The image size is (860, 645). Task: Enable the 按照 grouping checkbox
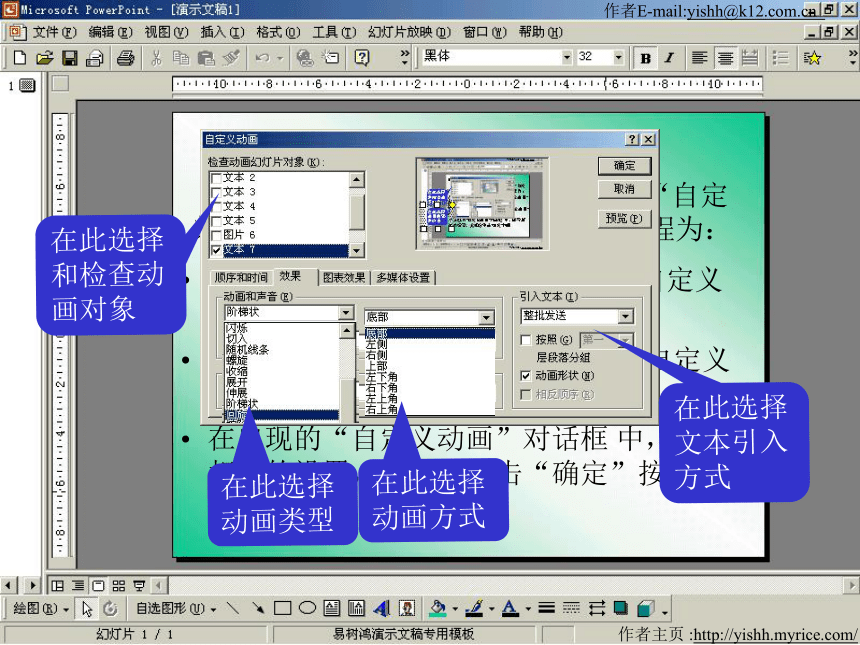[x=525, y=340]
